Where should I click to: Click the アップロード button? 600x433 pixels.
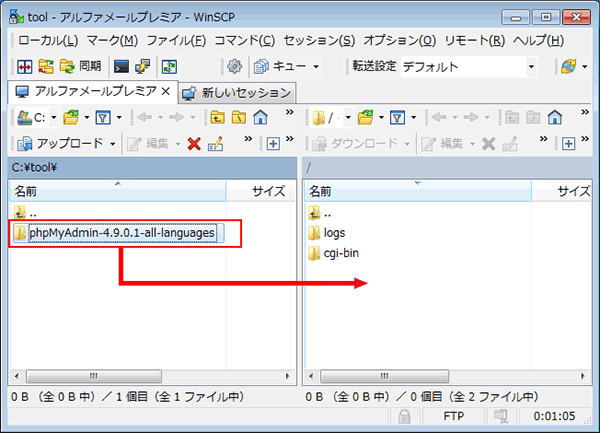pyautogui.click(x=62, y=144)
